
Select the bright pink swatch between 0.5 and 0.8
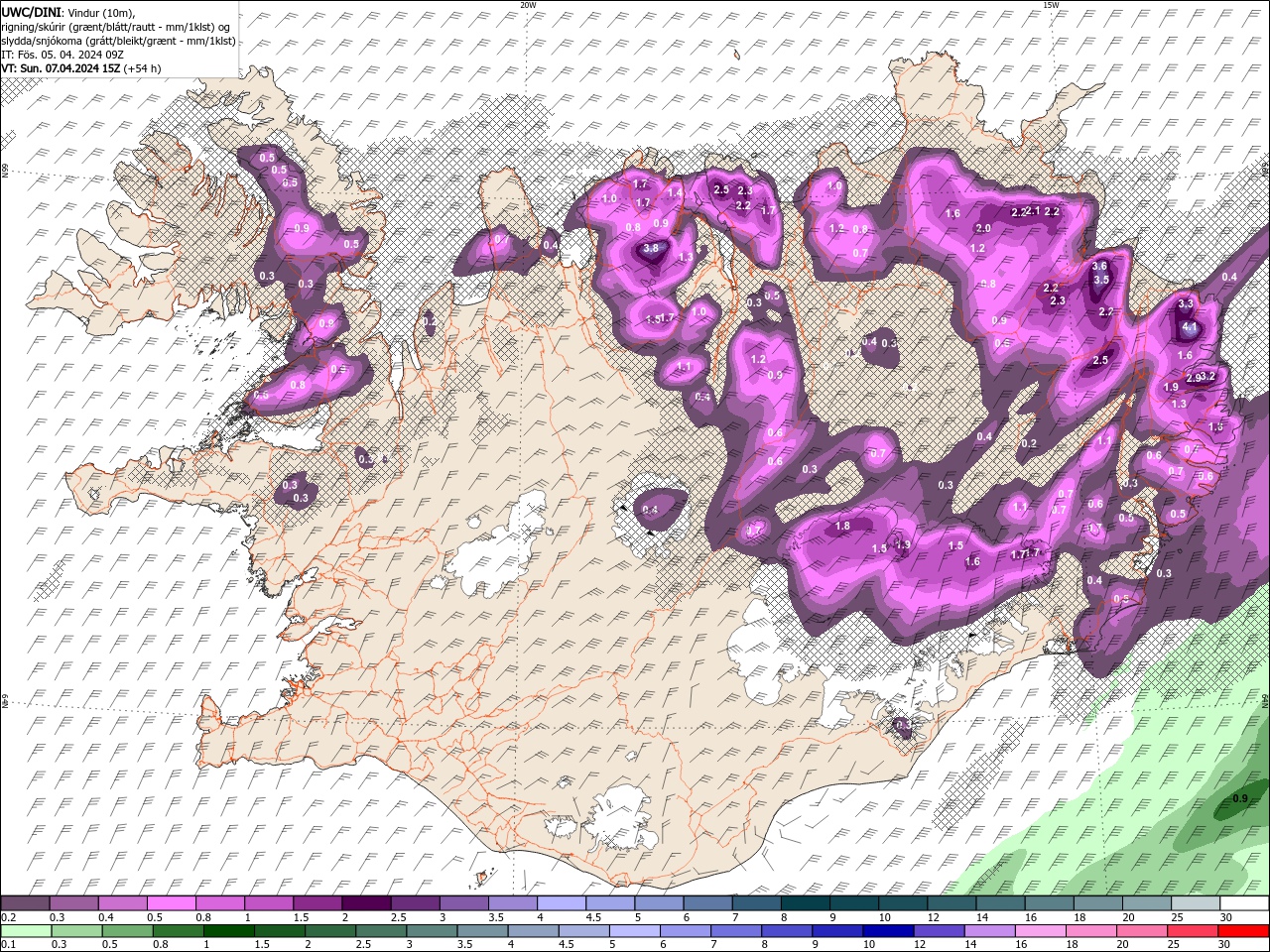point(171,903)
